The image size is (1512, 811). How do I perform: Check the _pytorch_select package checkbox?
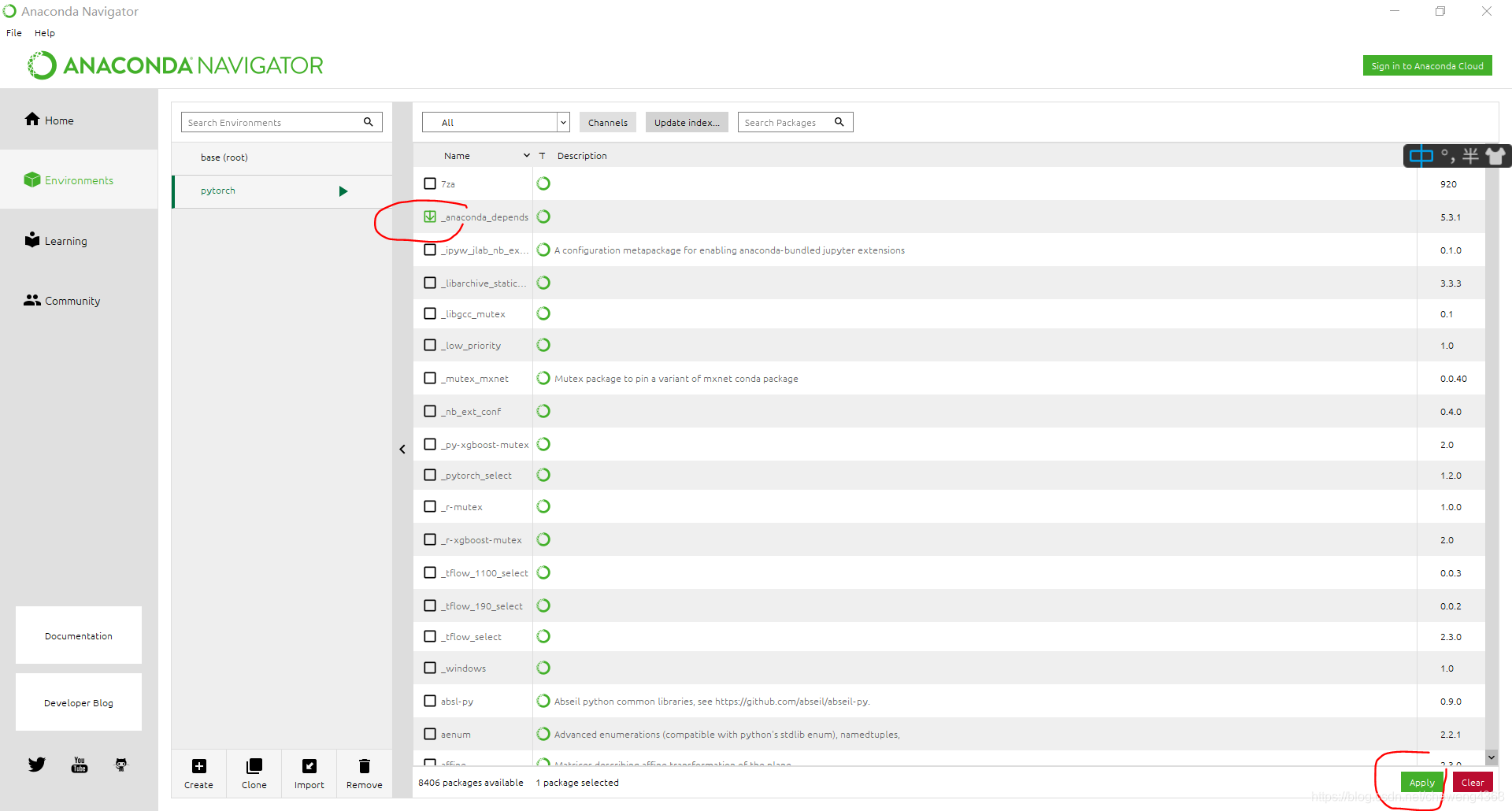point(430,475)
